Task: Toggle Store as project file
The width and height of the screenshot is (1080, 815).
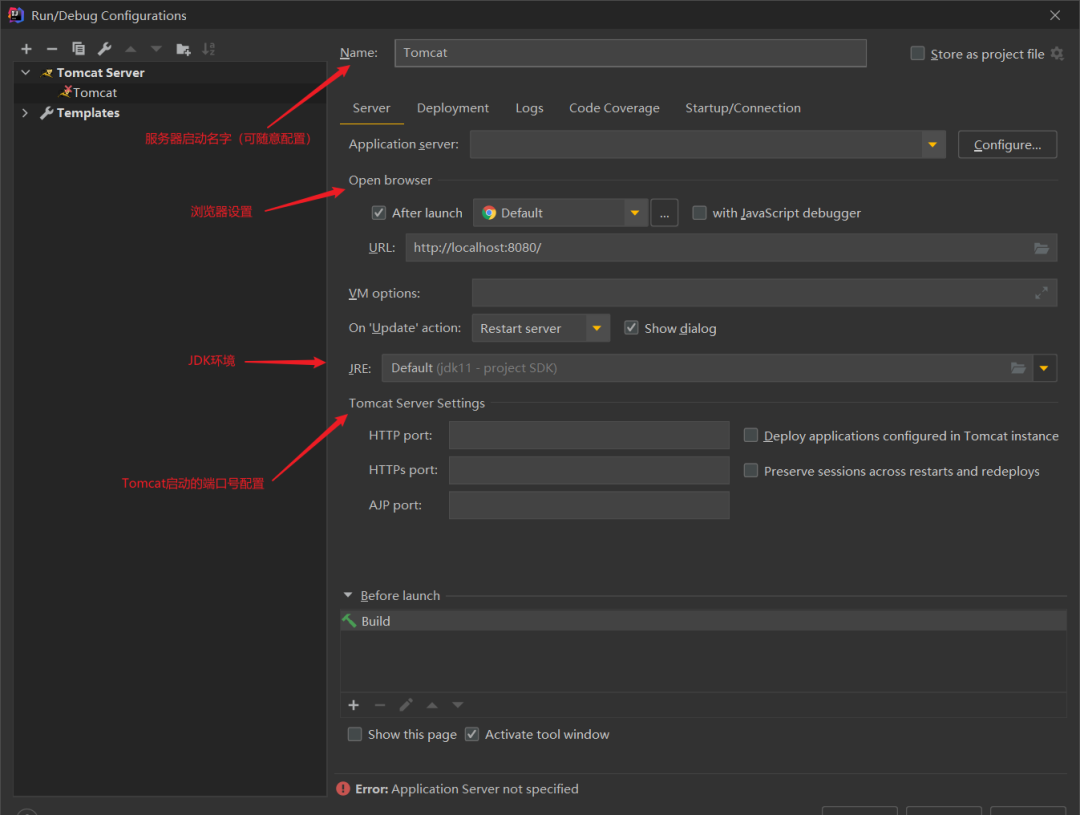Action: point(917,54)
